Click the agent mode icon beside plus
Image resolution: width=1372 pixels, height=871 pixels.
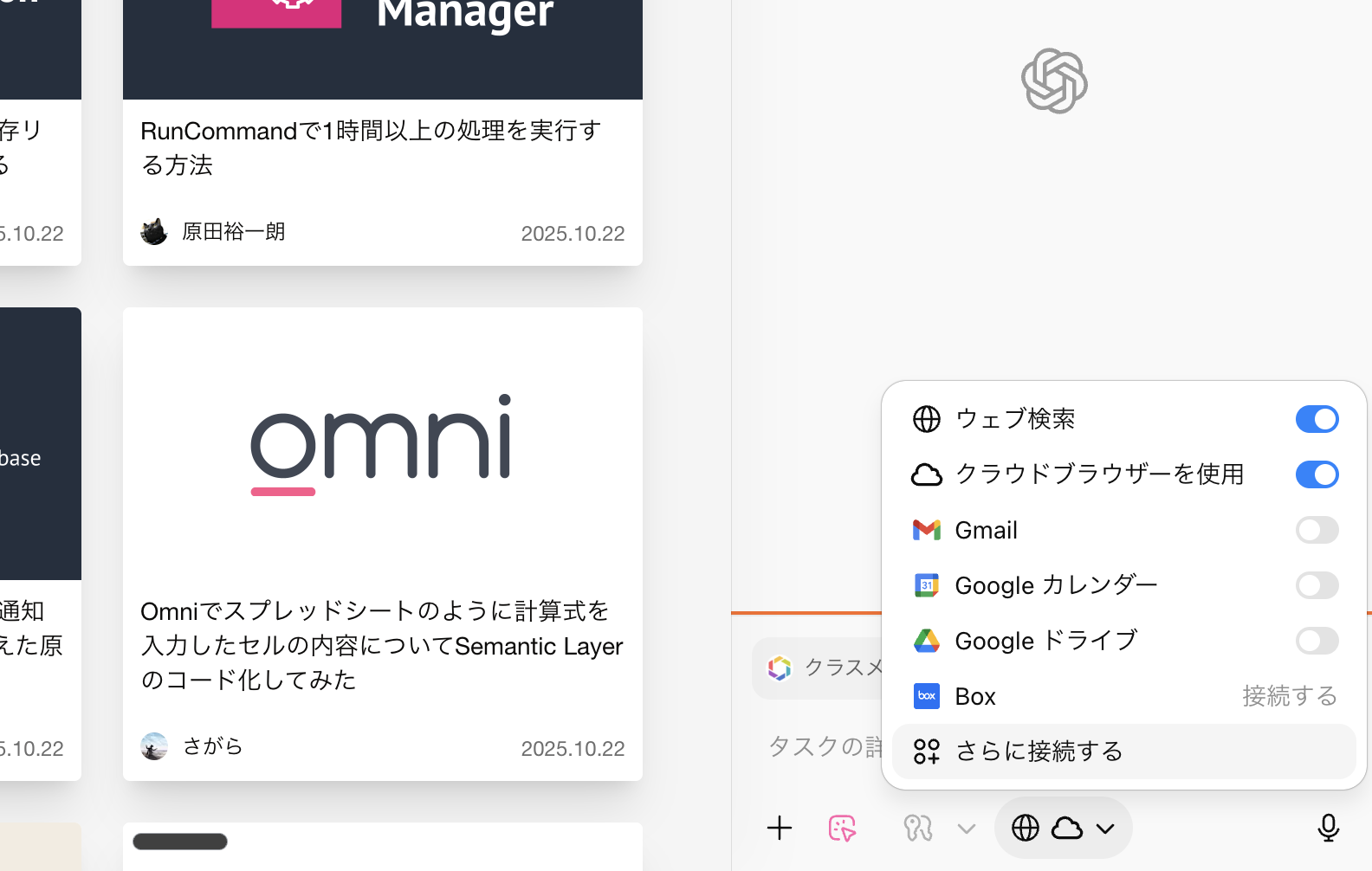point(918,829)
